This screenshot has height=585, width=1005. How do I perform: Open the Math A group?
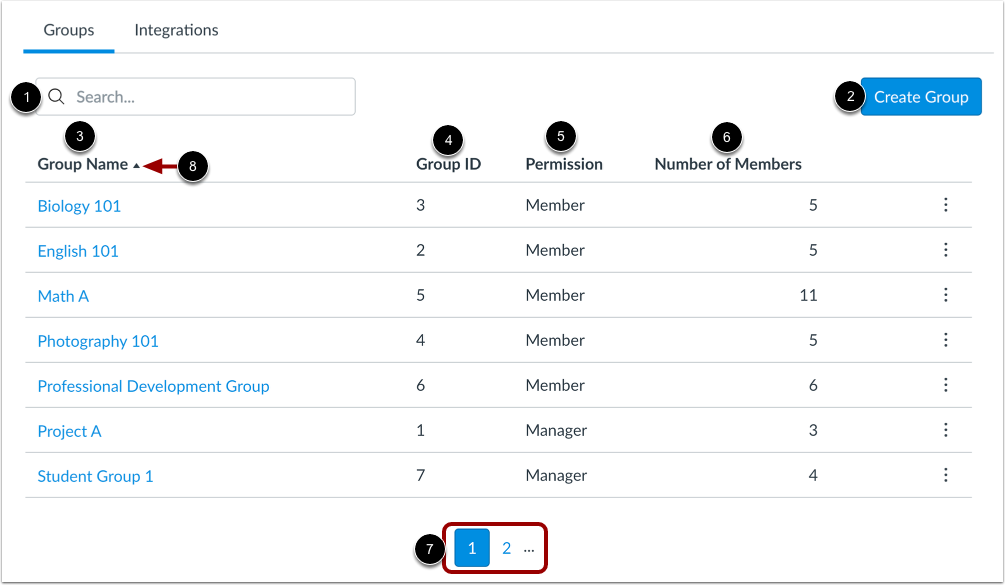63,295
